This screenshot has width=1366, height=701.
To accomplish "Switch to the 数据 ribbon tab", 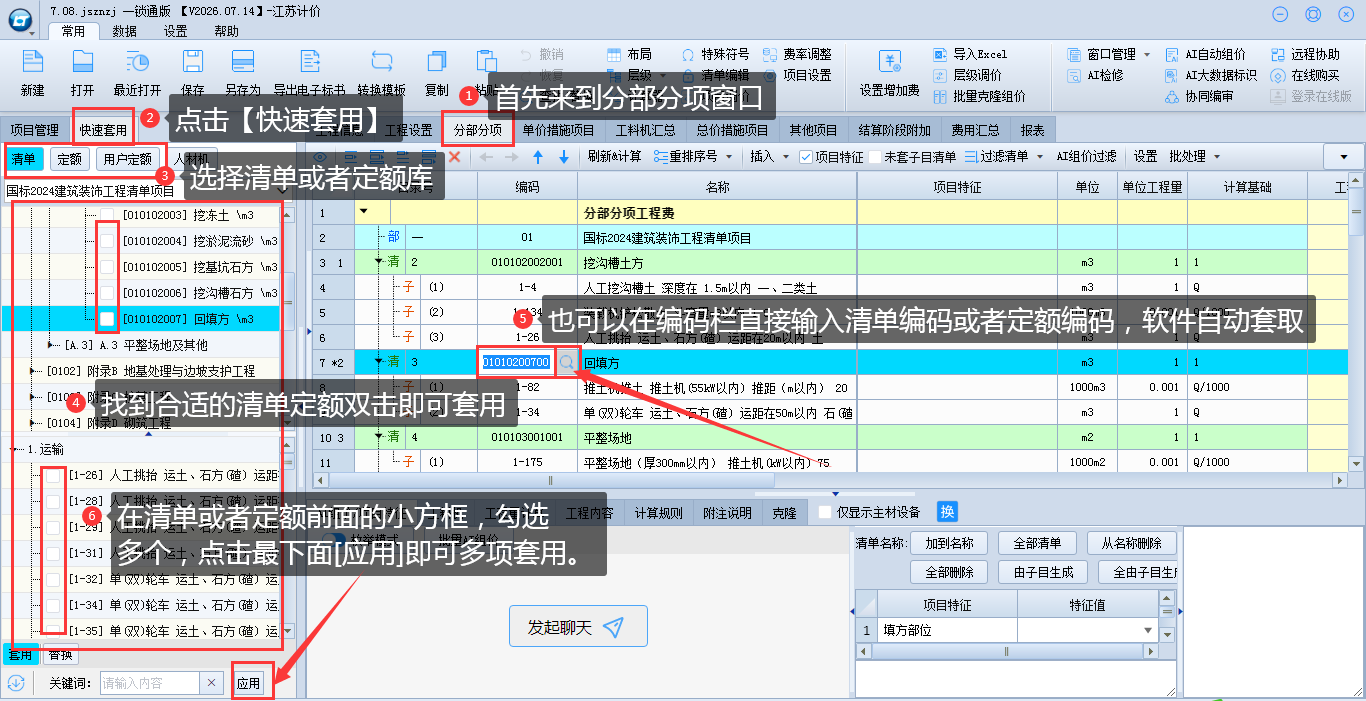I will tap(125, 31).
